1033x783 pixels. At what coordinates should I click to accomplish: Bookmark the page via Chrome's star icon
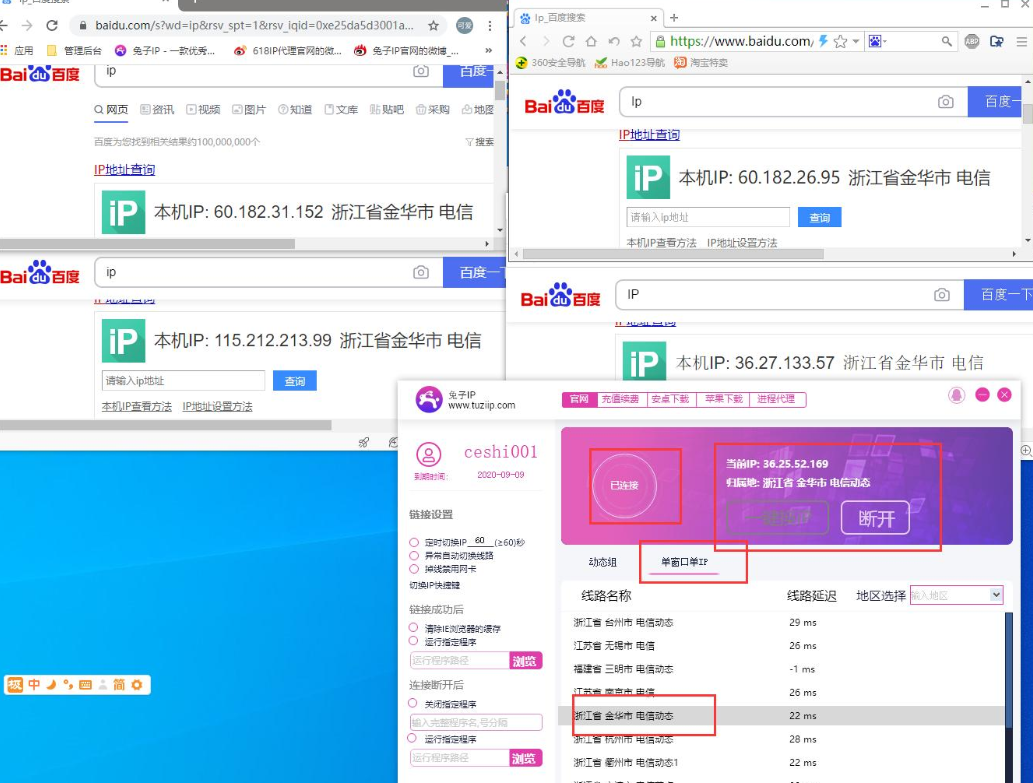433,26
